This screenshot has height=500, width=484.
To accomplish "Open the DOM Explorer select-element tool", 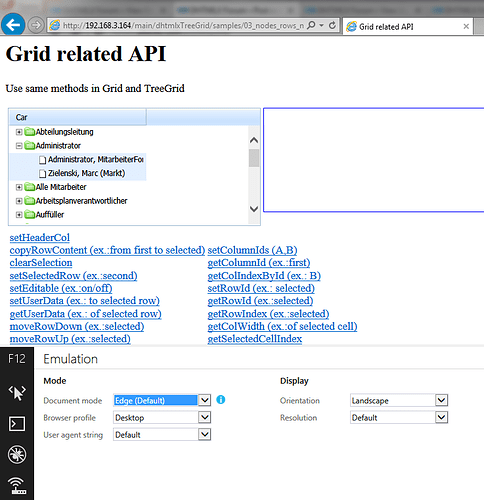I will click(x=17, y=393).
